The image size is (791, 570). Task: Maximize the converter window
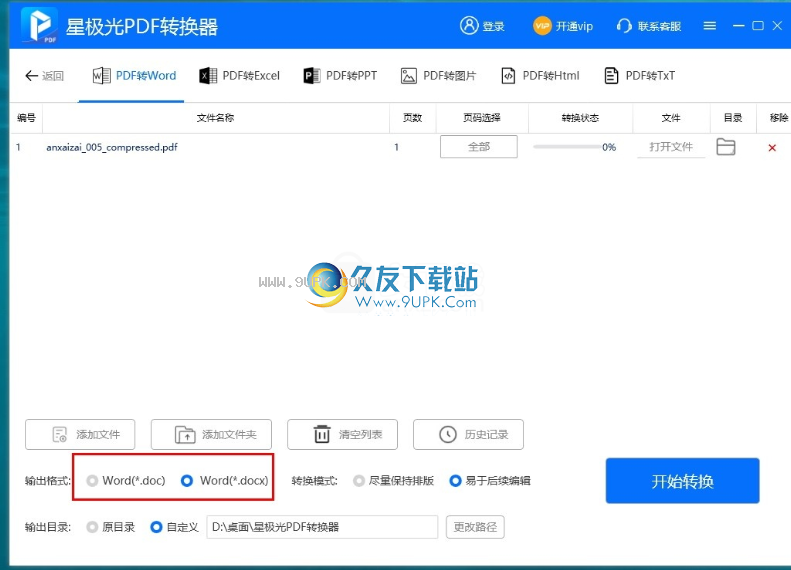click(758, 26)
